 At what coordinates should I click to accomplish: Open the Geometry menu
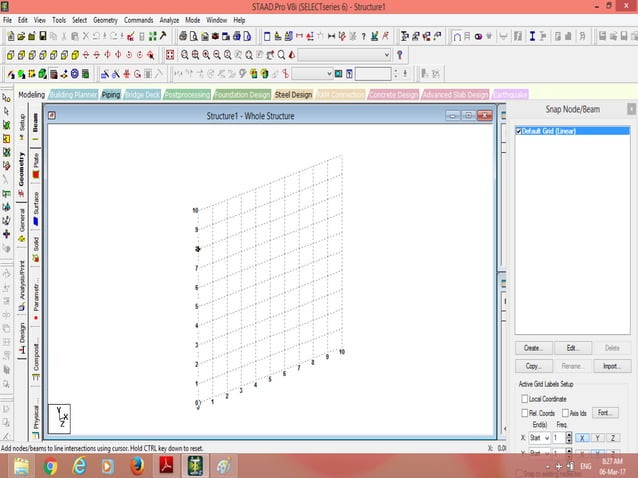pos(105,20)
